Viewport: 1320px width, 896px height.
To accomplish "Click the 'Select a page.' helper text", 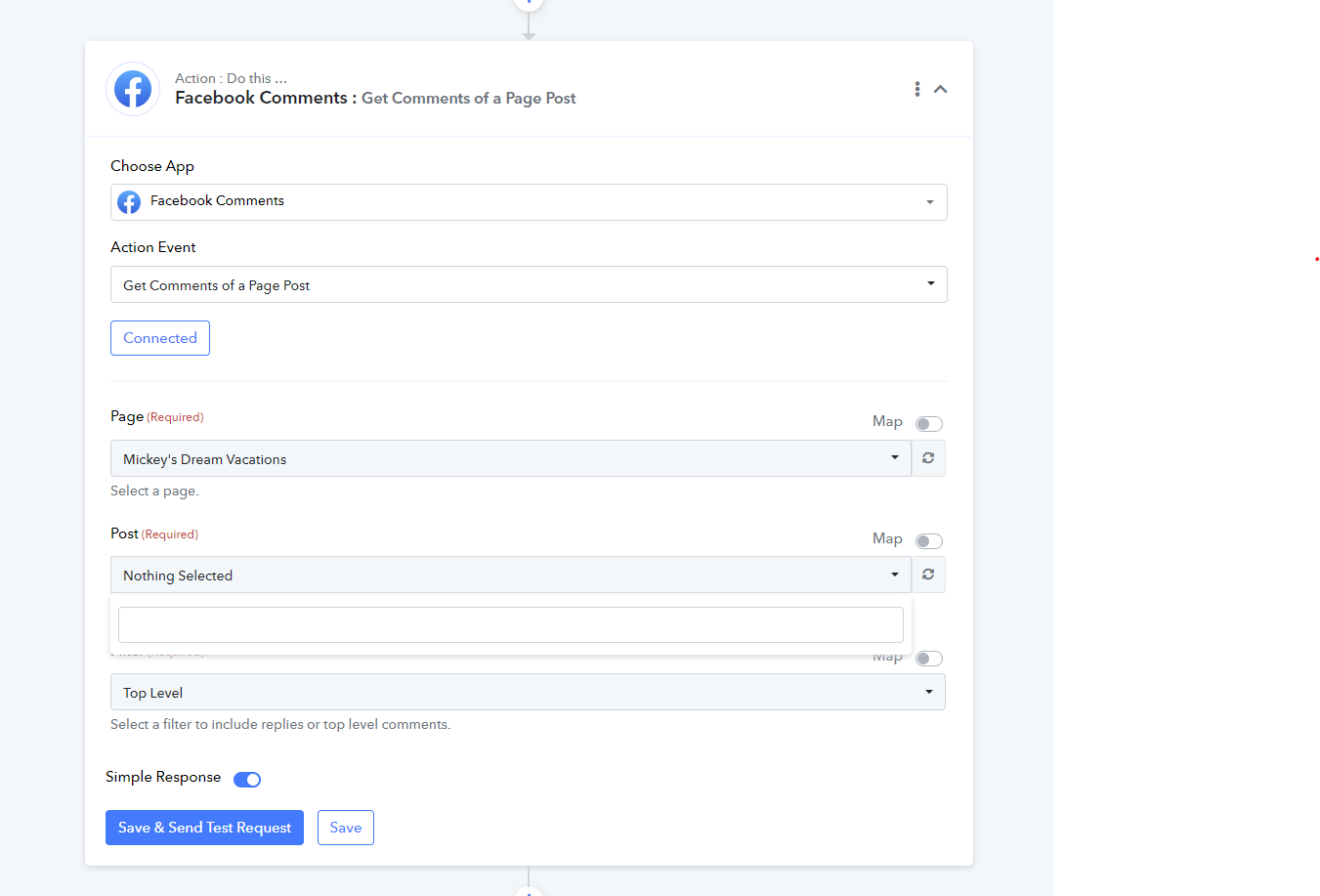I will tap(154, 491).
